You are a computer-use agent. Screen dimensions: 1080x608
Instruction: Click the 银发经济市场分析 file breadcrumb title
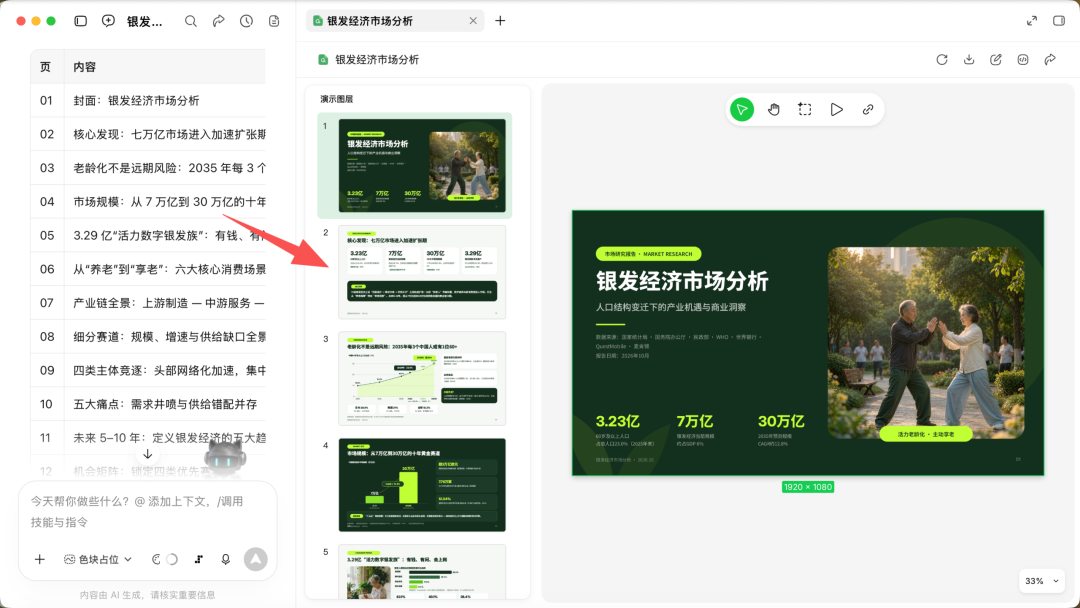(x=377, y=60)
